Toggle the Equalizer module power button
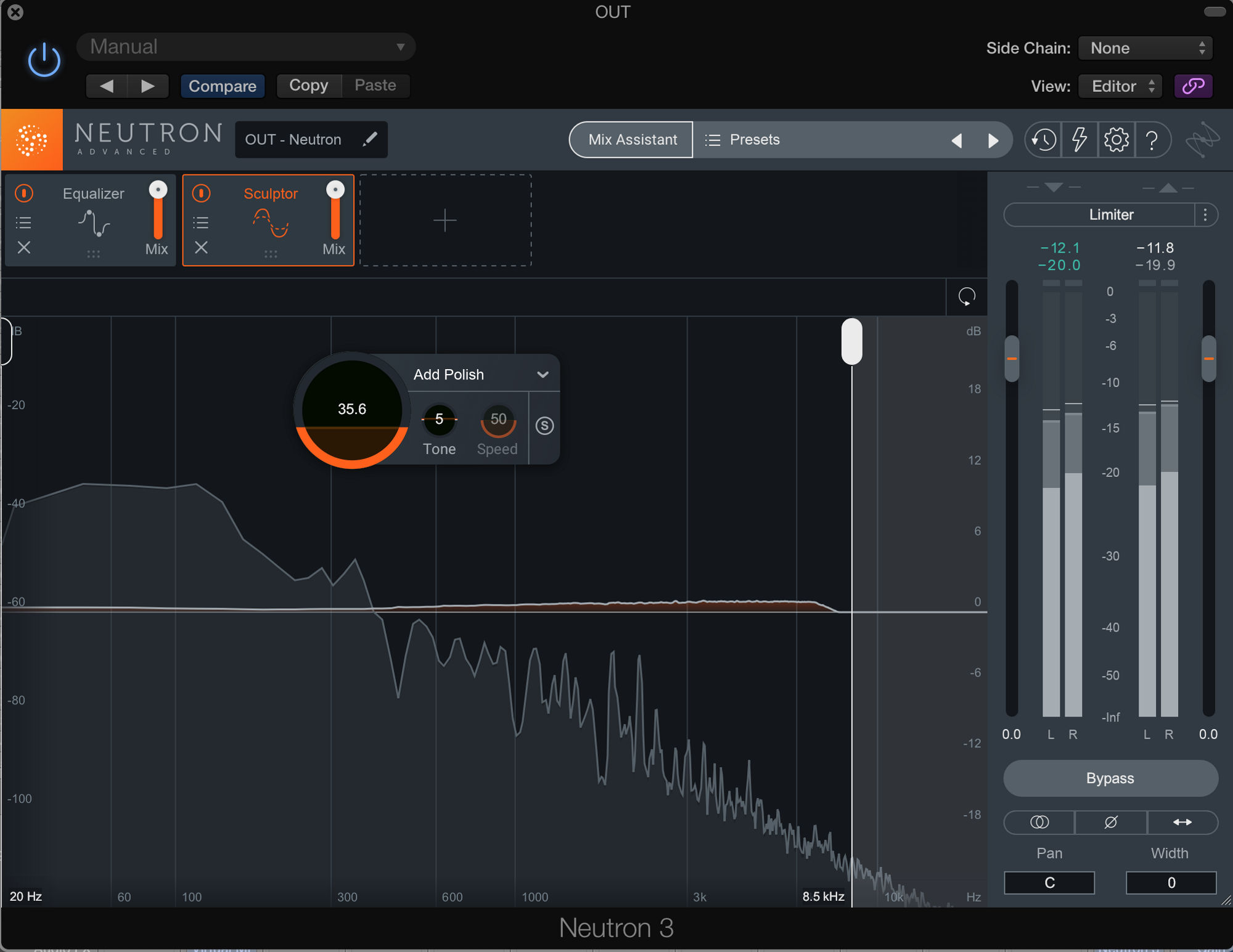Image resolution: width=1233 pixels, height=952 pixels. (24, 193)
